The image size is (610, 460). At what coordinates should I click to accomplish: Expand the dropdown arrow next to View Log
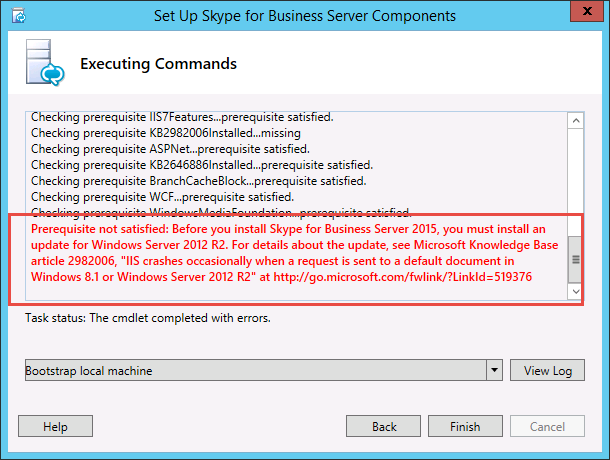494,371
